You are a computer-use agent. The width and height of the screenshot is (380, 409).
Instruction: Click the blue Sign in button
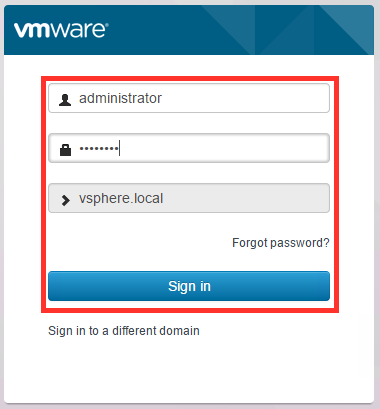(x=189, y=286)
